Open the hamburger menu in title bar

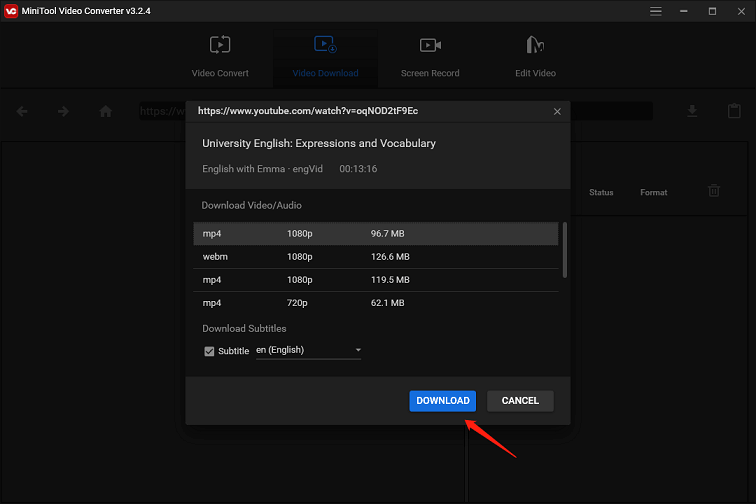click(x=655, y=11)
